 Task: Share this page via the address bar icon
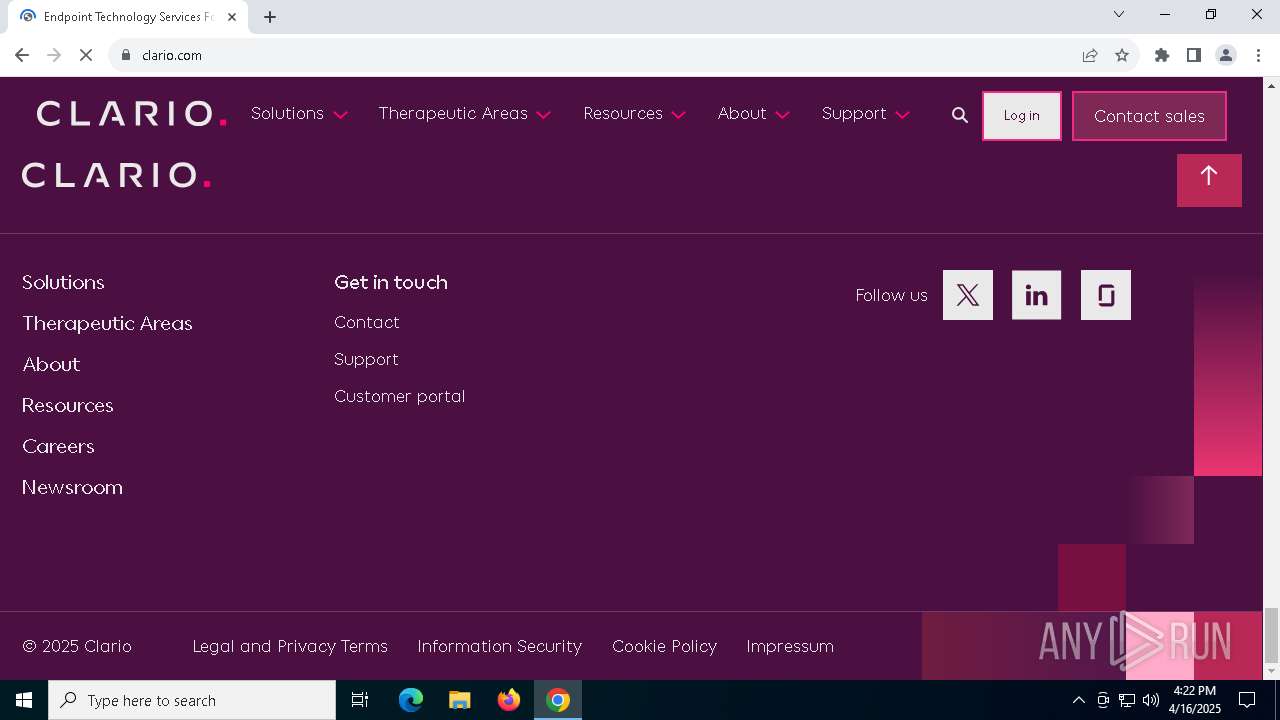coord(1090,55)
